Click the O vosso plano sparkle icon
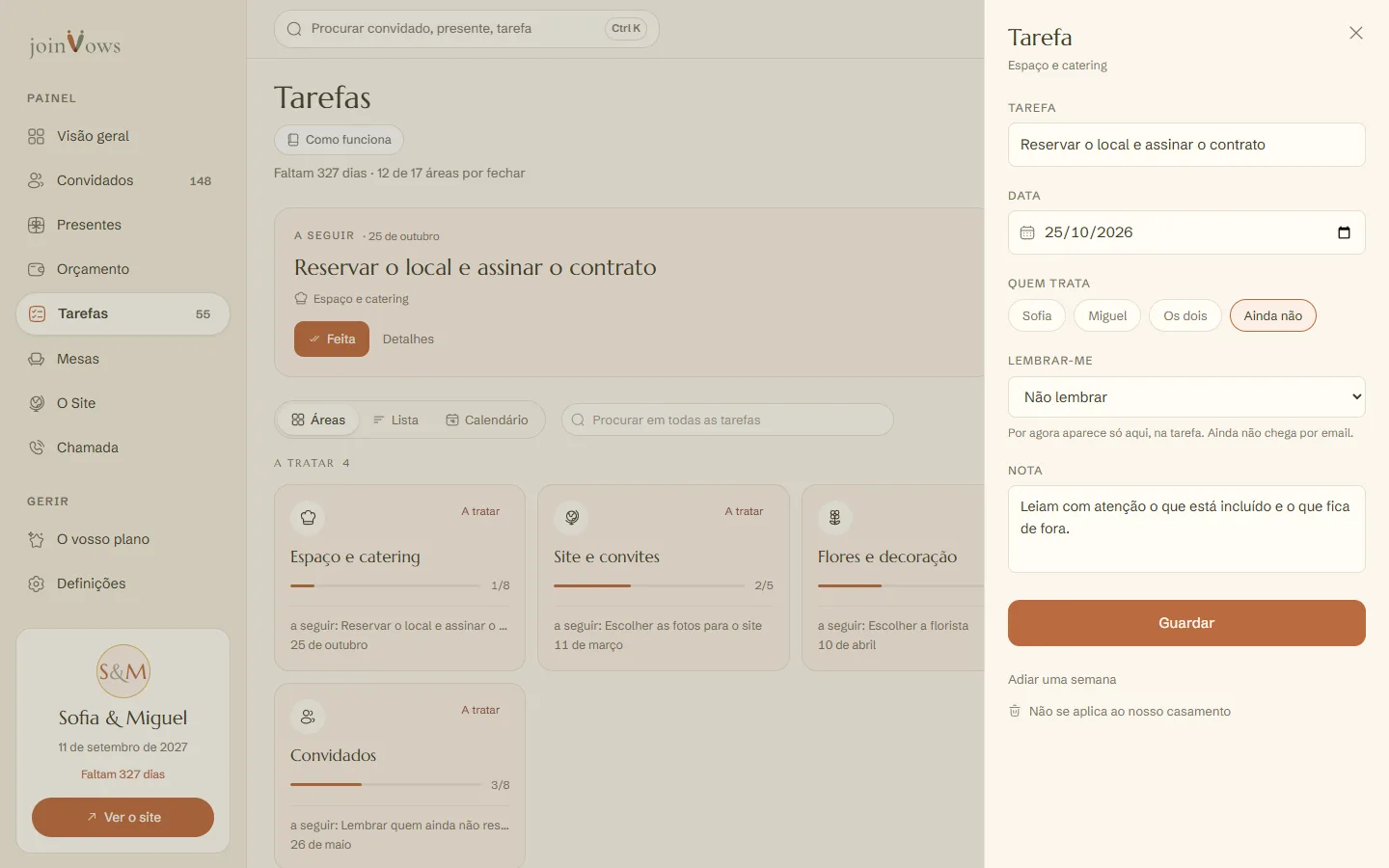This screenshot has width=1389, height=868. click(x=36, y=539)
